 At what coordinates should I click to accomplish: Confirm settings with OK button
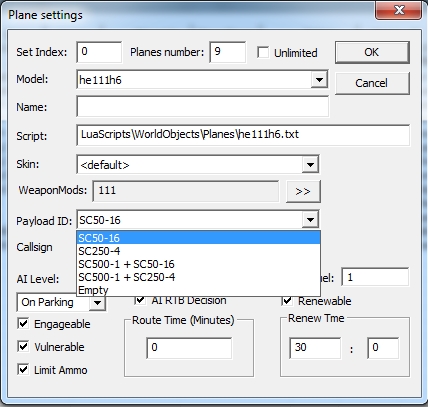coord(372,52)
